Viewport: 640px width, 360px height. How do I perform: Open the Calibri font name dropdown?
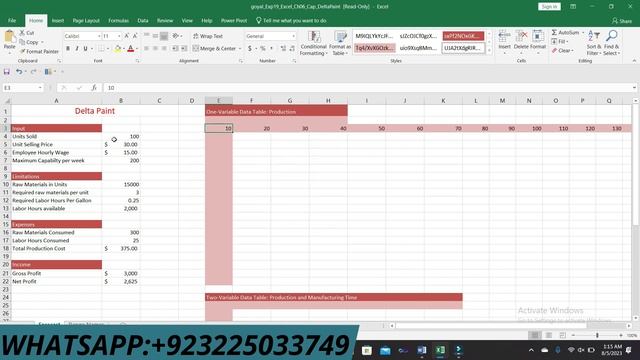click(x=99, y=36)
